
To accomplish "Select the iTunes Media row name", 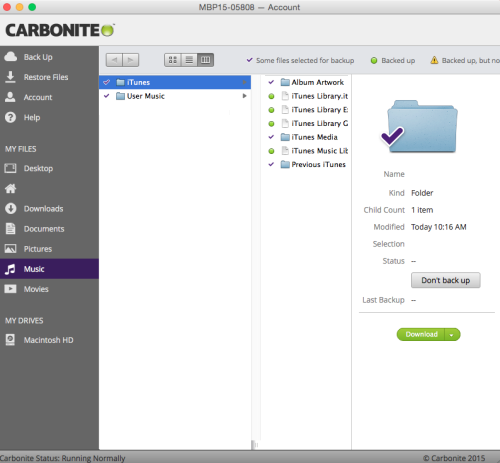I will [x=314, y=137].
